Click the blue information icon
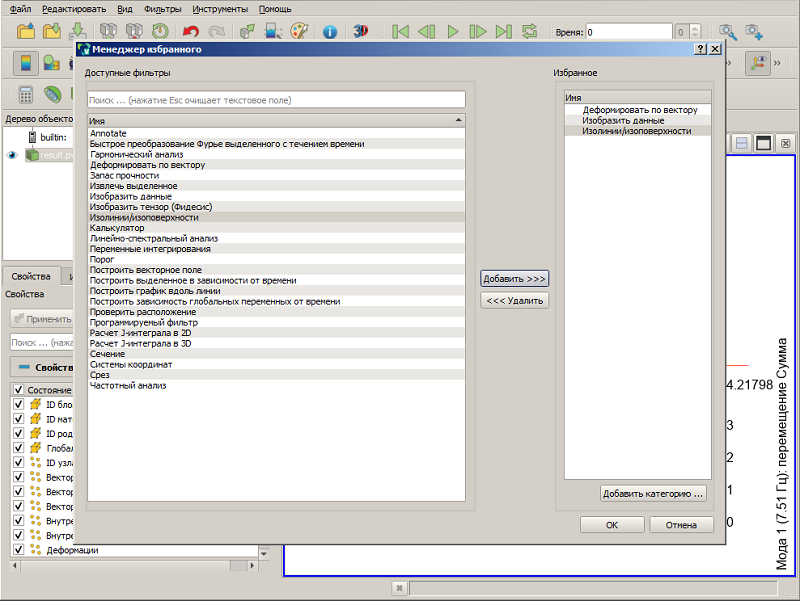 [x=330, y=32]
